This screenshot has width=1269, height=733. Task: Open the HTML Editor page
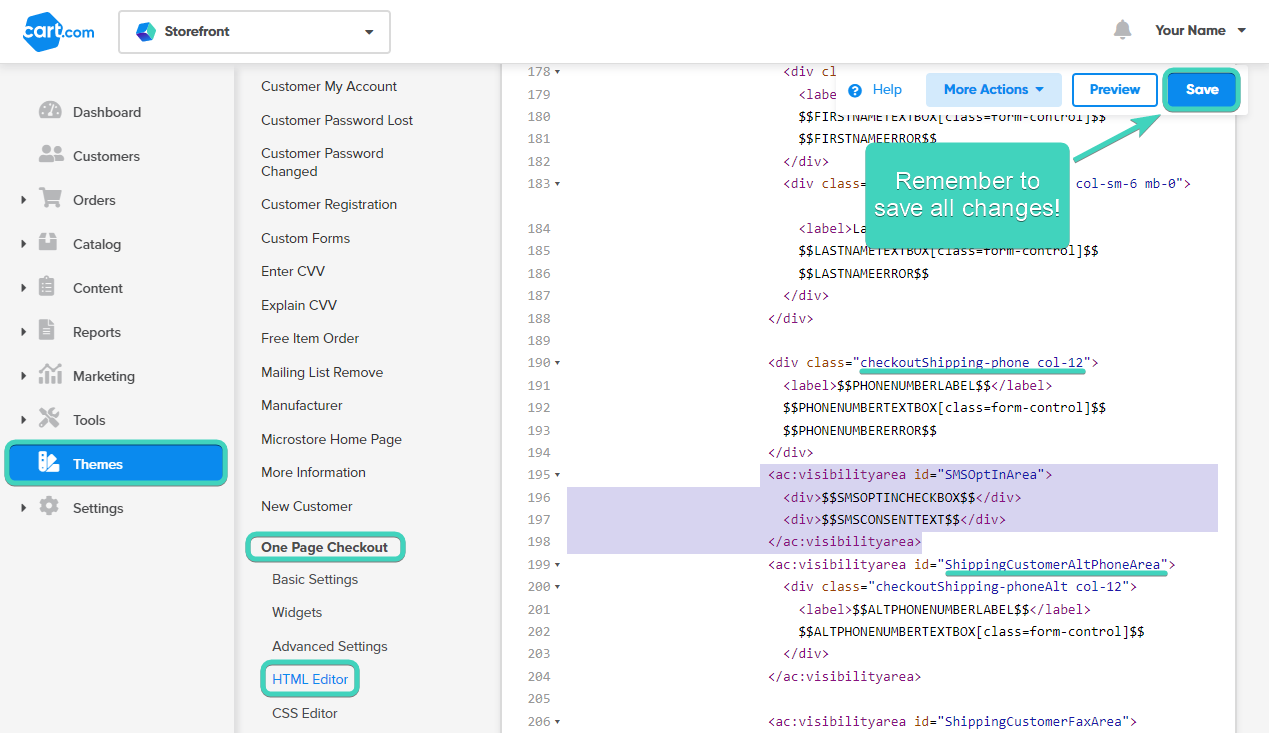(x=310, y=679)
